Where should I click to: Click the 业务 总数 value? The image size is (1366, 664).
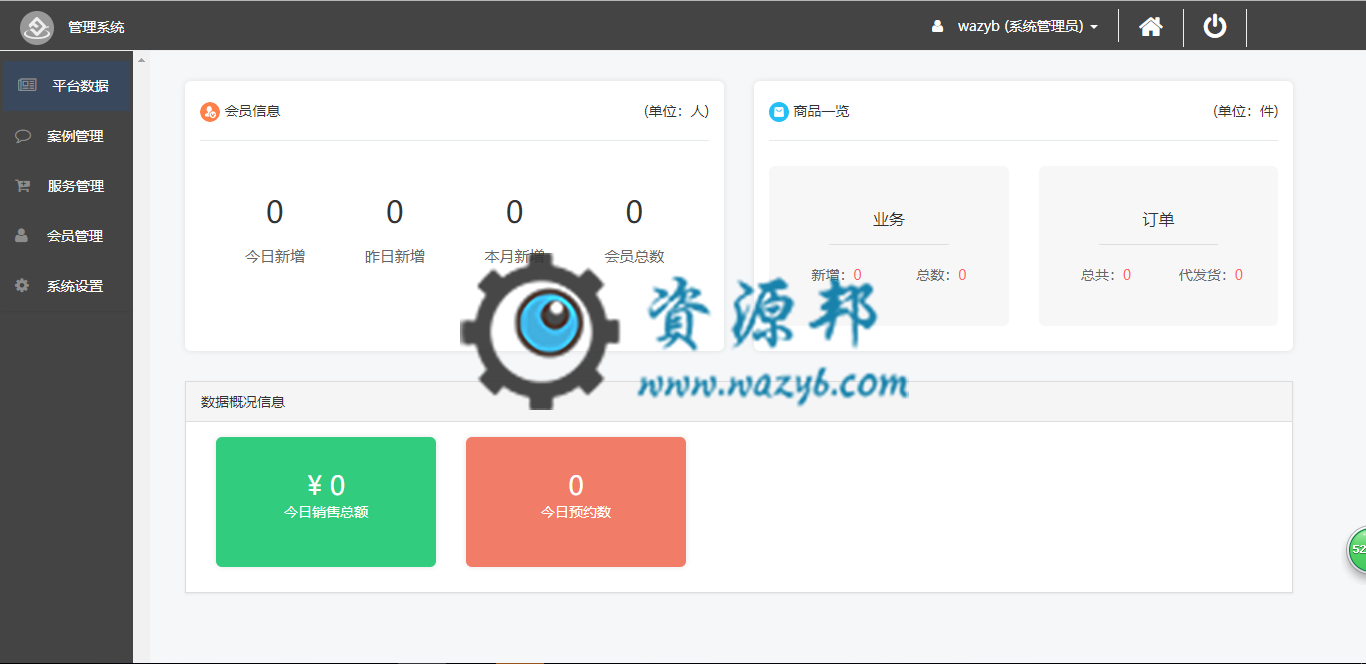click(x=962, y=275)
